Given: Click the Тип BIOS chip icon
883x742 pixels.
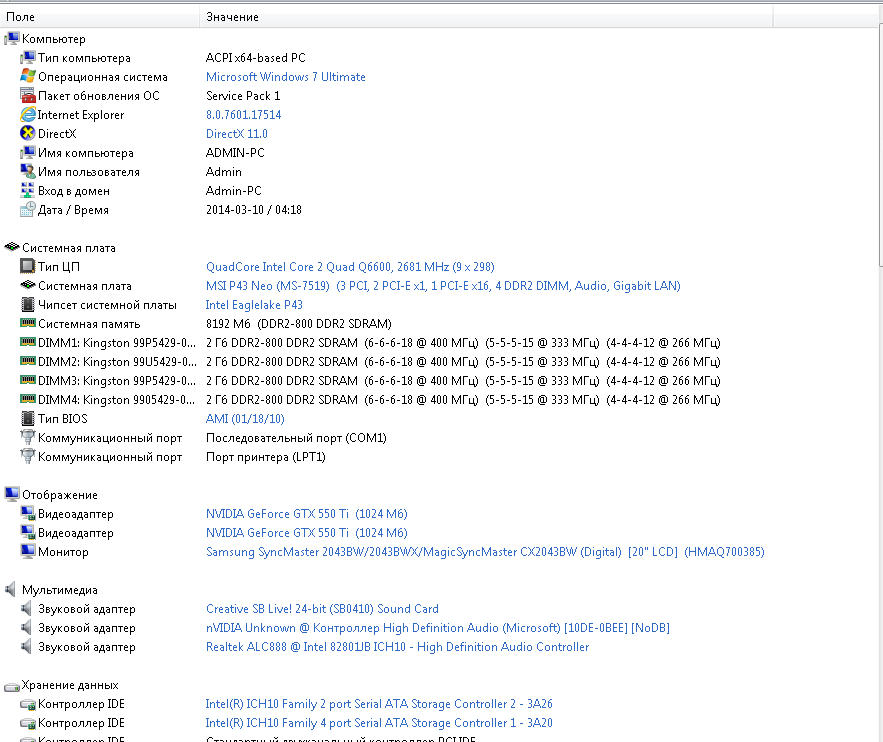Looking at the screenshot, I should 28,419.
